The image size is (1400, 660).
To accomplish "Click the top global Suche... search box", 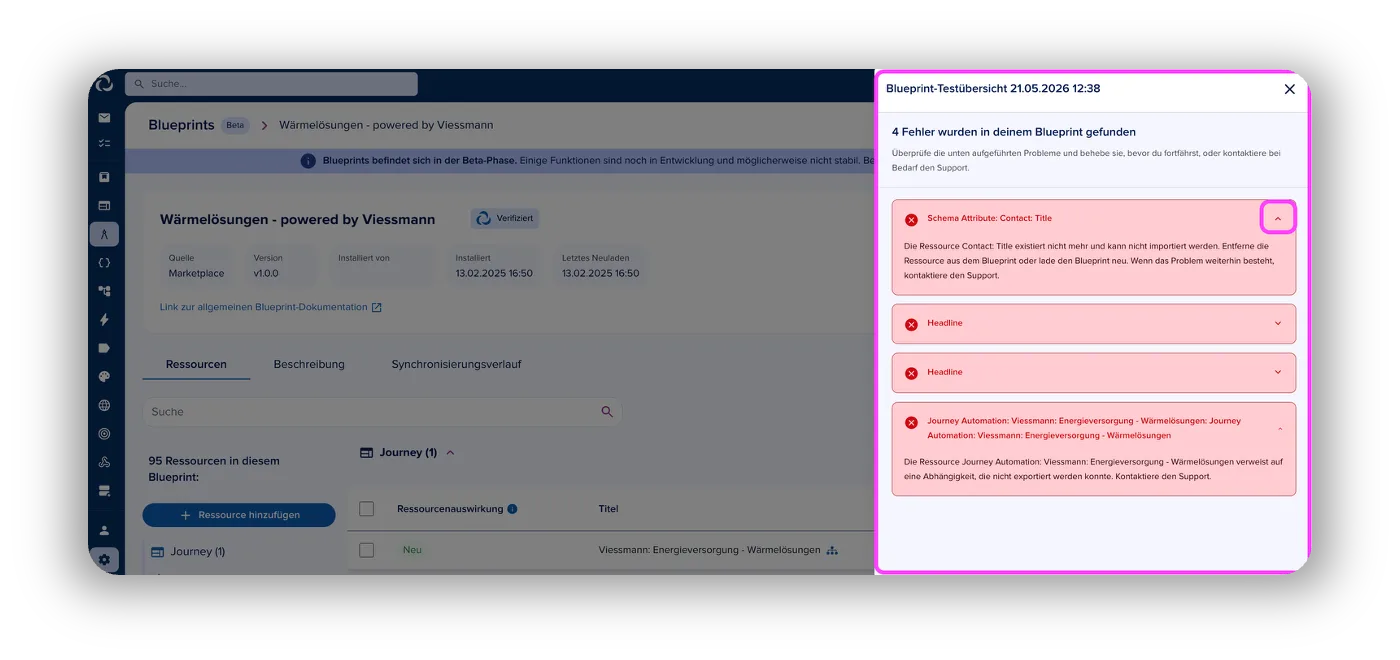I will [x=271, y=84].
